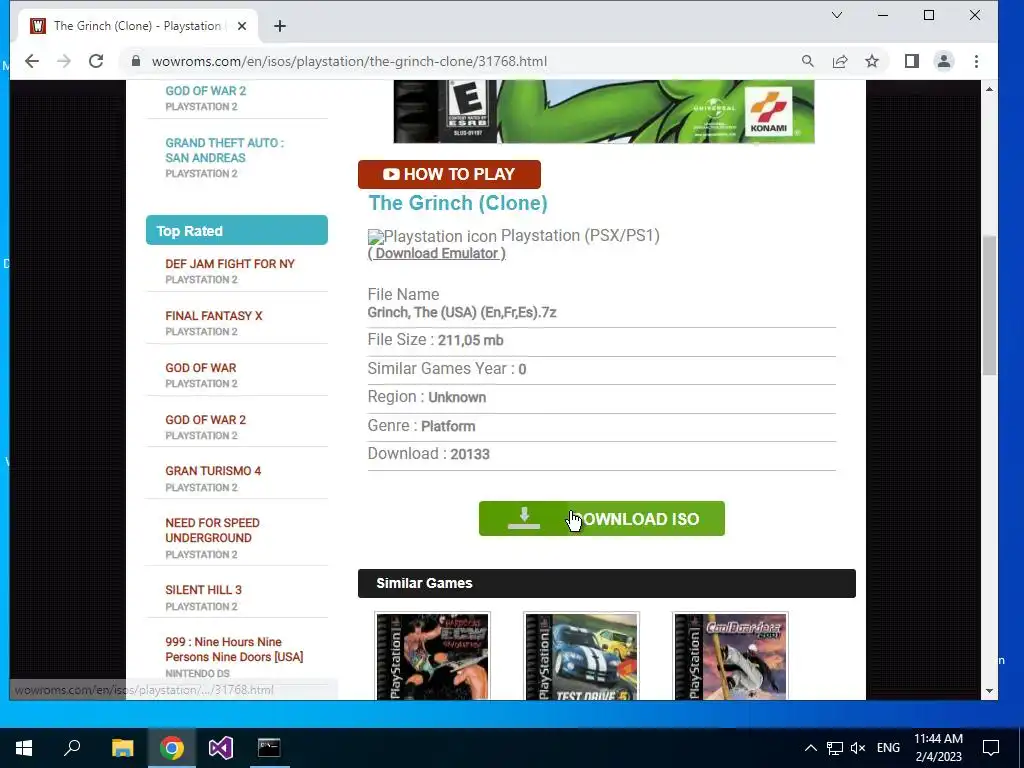1024x768 pixels.
Task: Open Chrome's three-dot menu
Action: [976, 61]
